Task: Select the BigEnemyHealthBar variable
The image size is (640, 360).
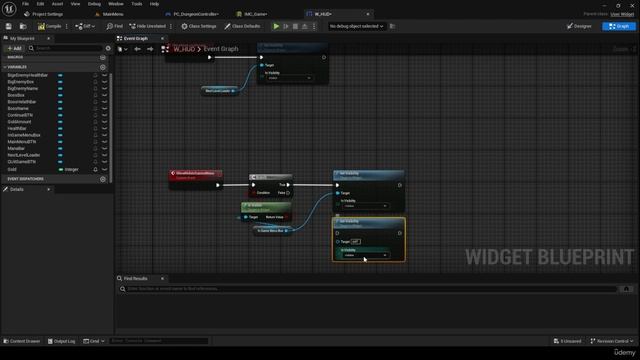Action: click(x=27, y=75)
